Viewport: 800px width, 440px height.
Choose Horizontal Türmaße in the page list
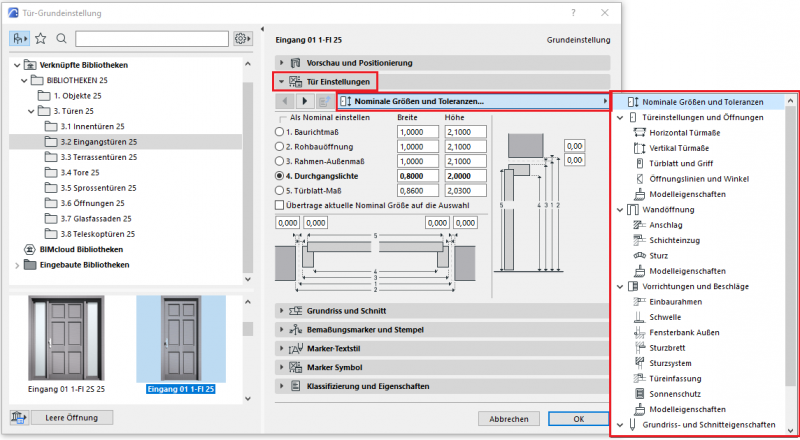tap(686, 133)
